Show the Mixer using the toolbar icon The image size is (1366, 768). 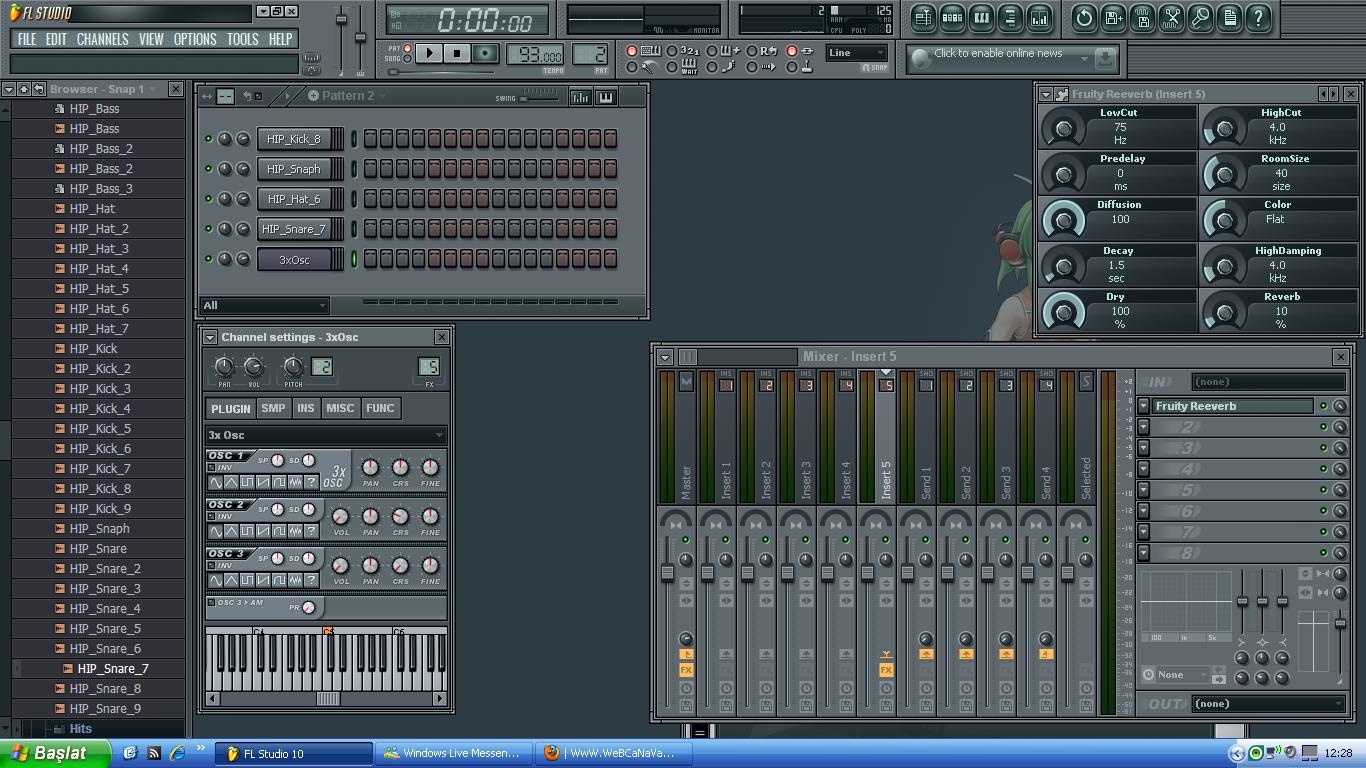1039,18
